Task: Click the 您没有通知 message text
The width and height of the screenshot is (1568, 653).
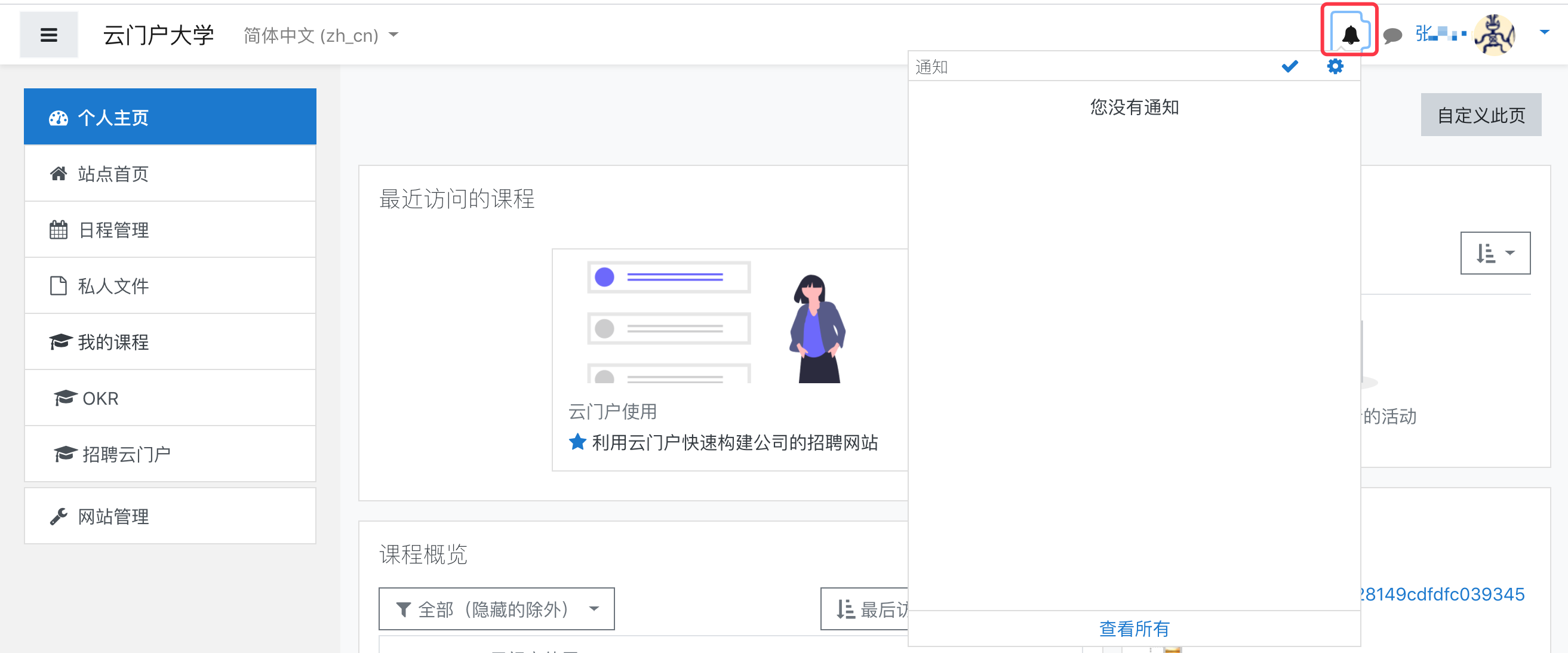Action: pyautogui.click(x=1134, y=107)
